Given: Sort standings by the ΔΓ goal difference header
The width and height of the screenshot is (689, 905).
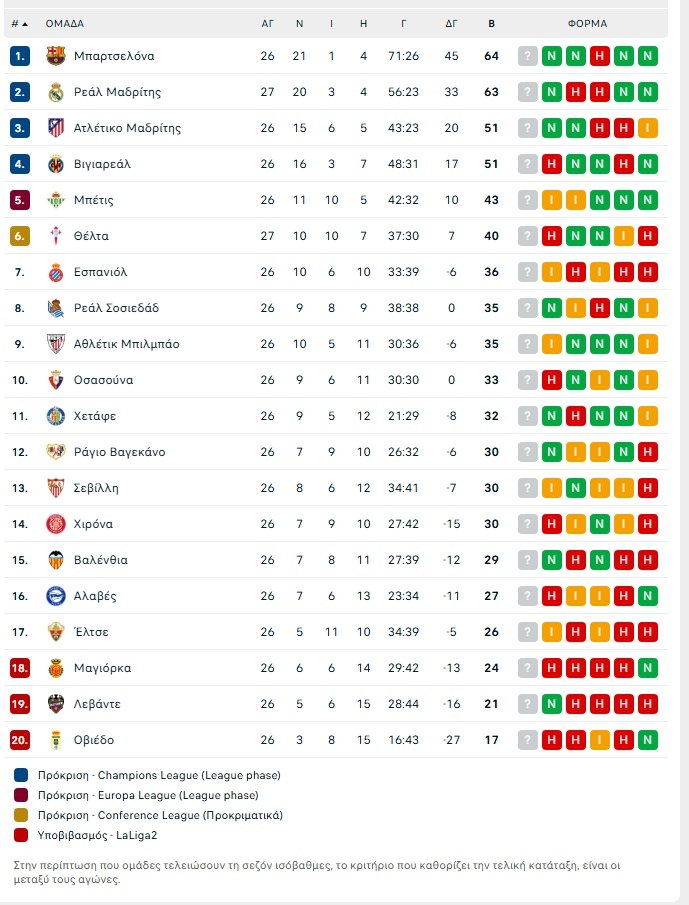Looking at the screenshot, I should tap(452, 23).
